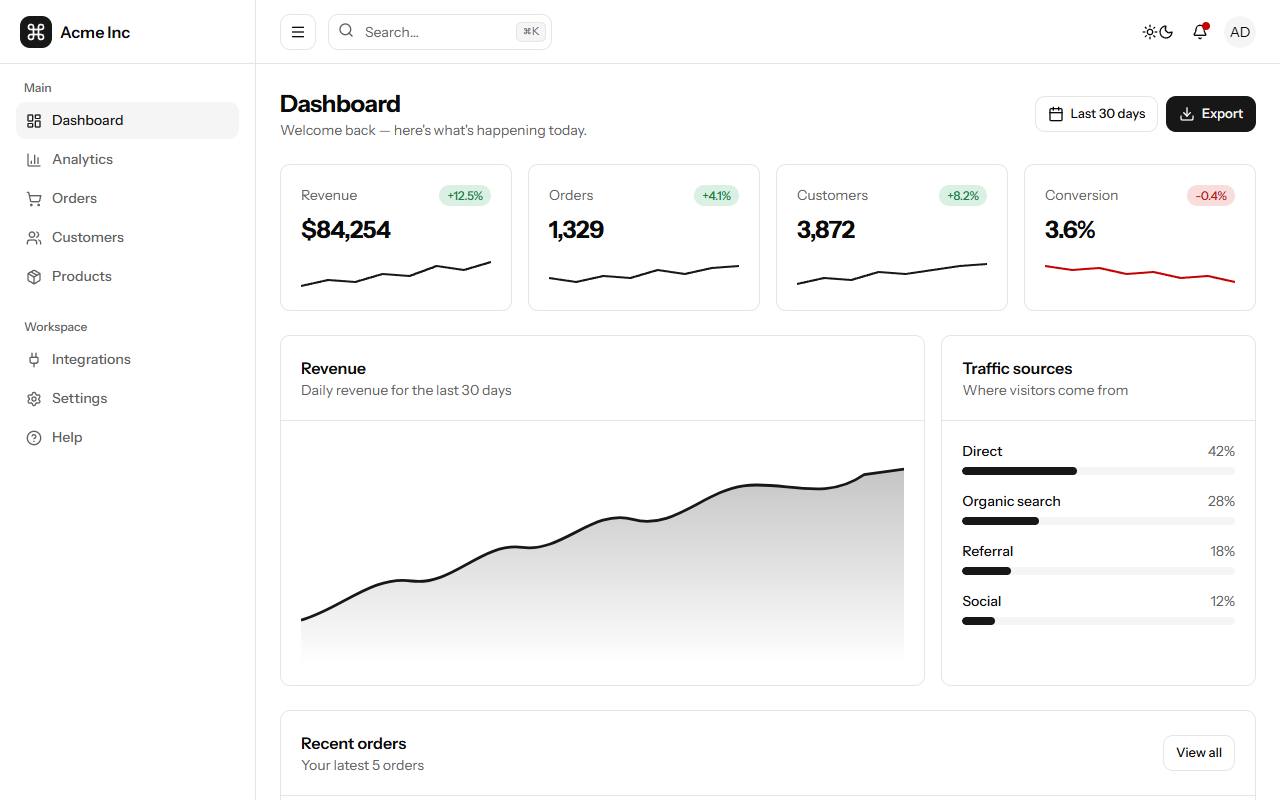
Task: Click the Help question mark icon
Action: coord(34,438)
